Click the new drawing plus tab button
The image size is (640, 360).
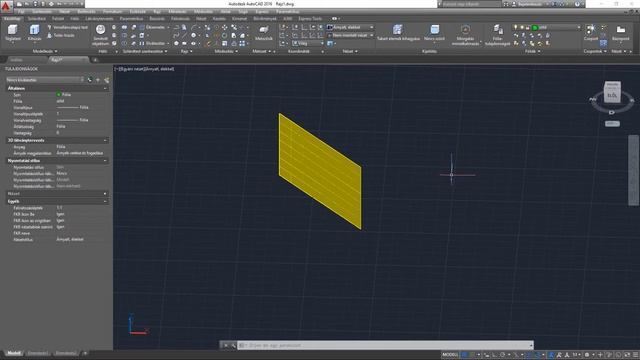95,60
